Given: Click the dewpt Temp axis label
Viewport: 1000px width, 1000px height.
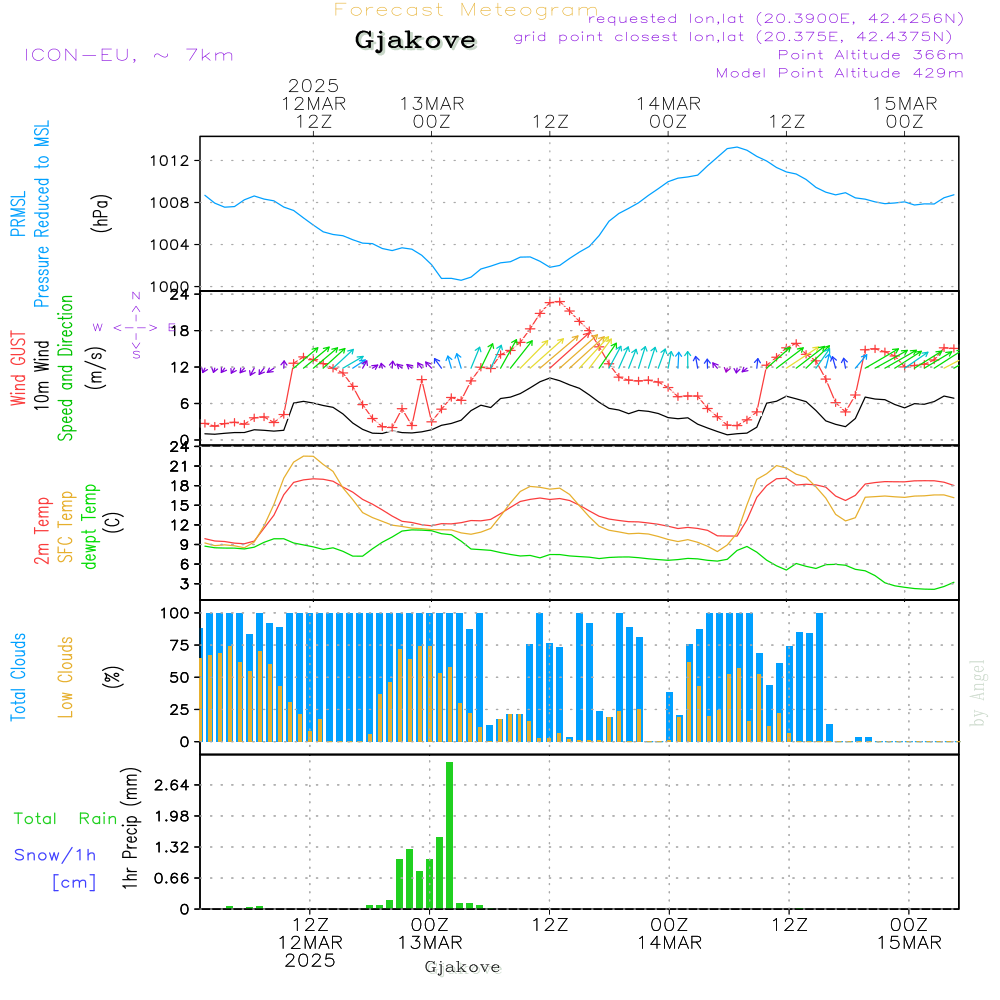Looking at the screenshot, I should pos(90,526).
